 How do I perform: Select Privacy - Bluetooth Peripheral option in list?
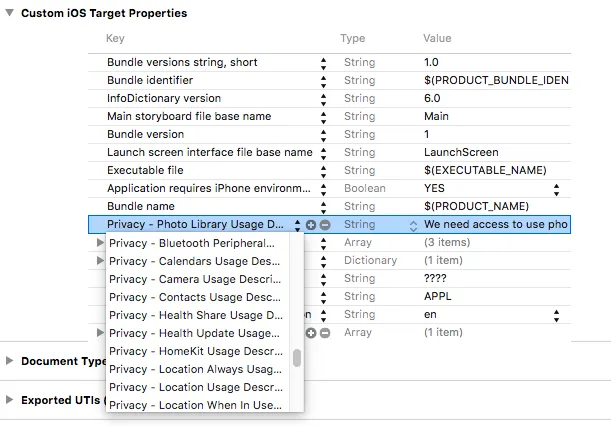(x=192, y=243)
